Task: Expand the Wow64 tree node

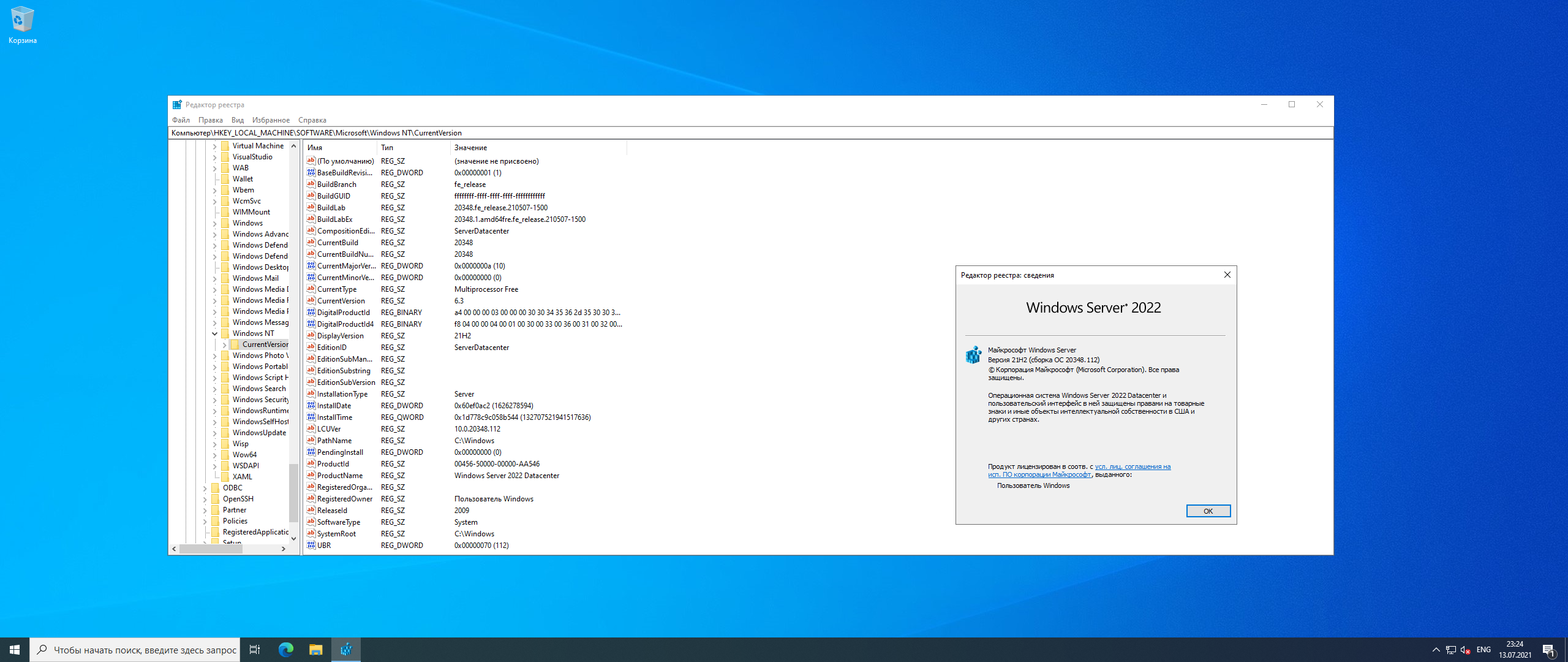Action: [215, 455]
